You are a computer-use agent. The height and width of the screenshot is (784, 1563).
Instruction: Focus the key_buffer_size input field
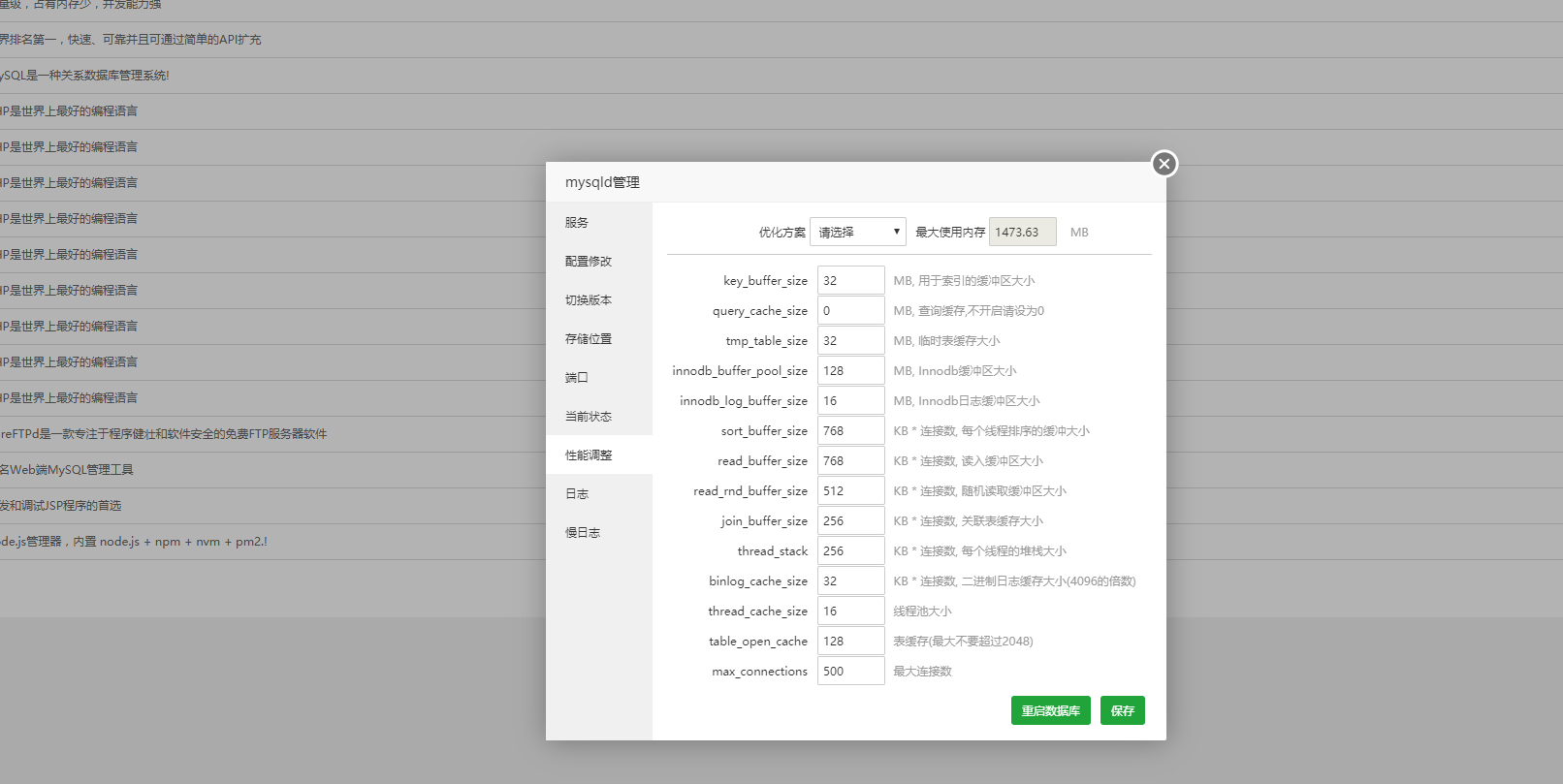coord(851,280)
